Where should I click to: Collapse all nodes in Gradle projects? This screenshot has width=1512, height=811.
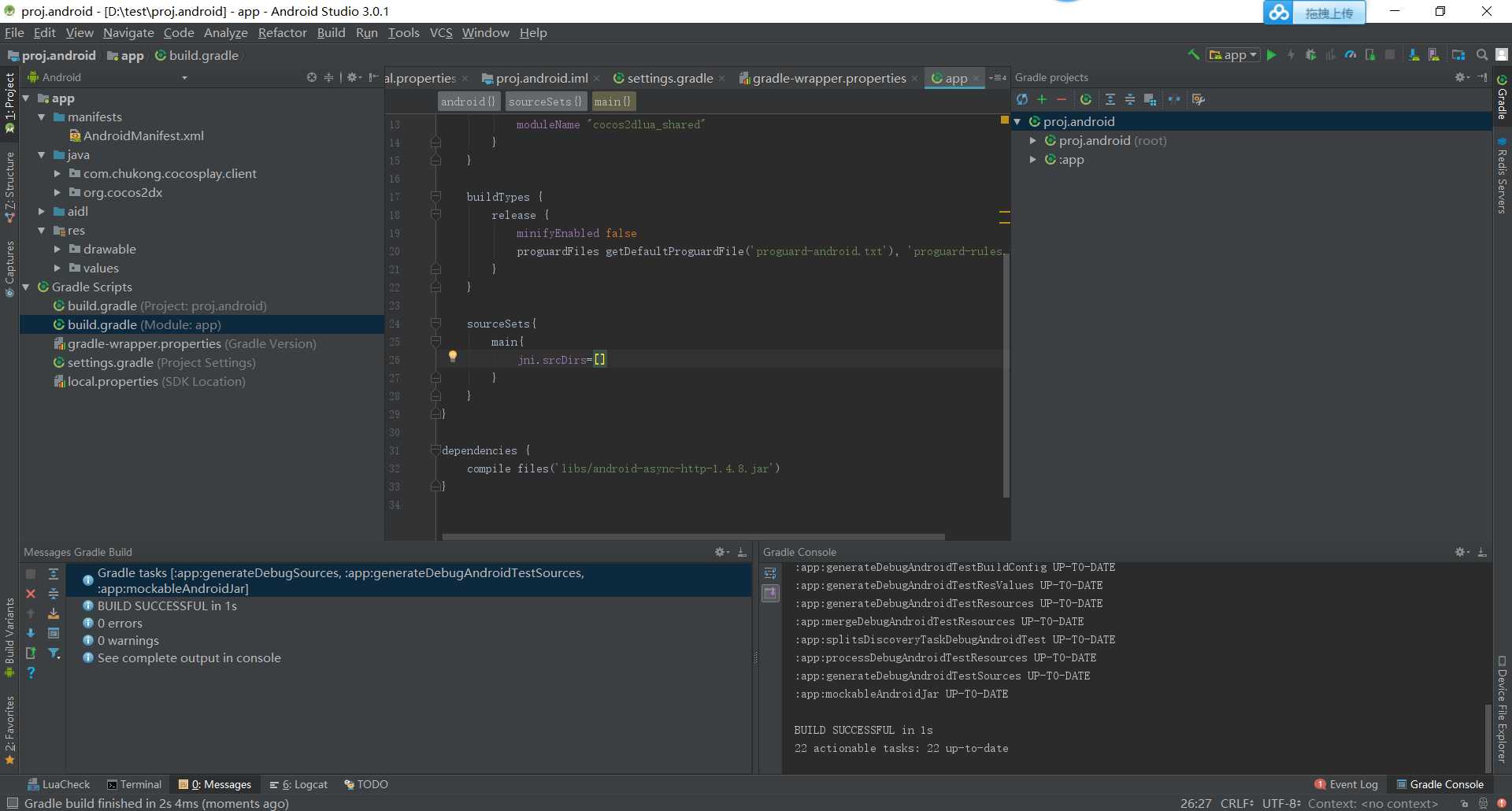[x=1130, y=99]
